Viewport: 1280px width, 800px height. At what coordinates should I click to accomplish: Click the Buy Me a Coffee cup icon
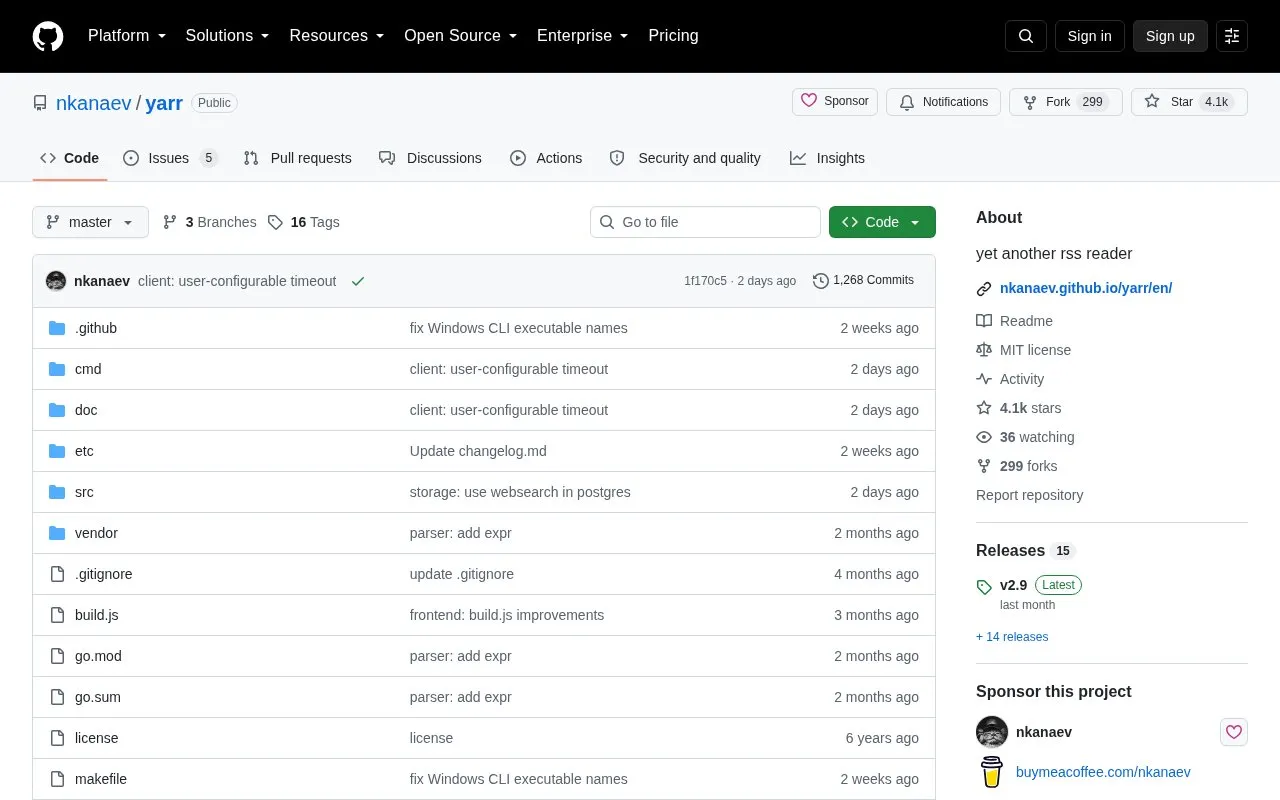[x=992, y=772]
